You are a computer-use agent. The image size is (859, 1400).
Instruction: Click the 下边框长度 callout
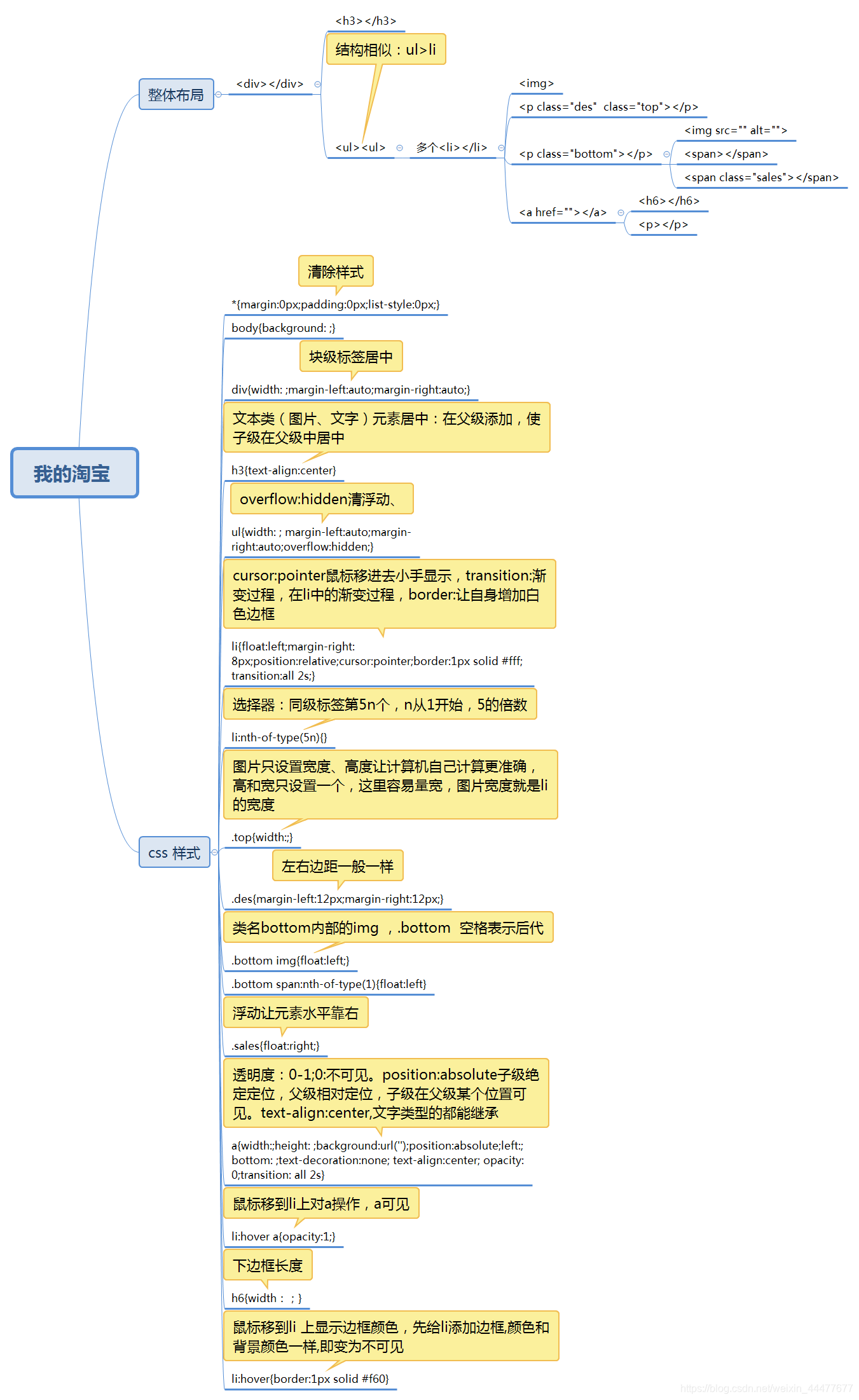[268, 1265]
